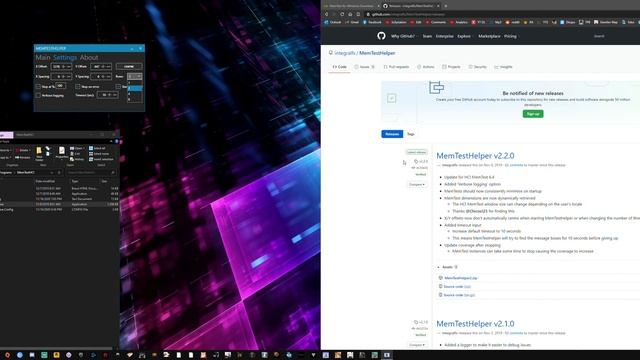The width and height of the screenshot is (640, 360).
Task: Open the GitHub logo home link
Action: coord(381,36)
